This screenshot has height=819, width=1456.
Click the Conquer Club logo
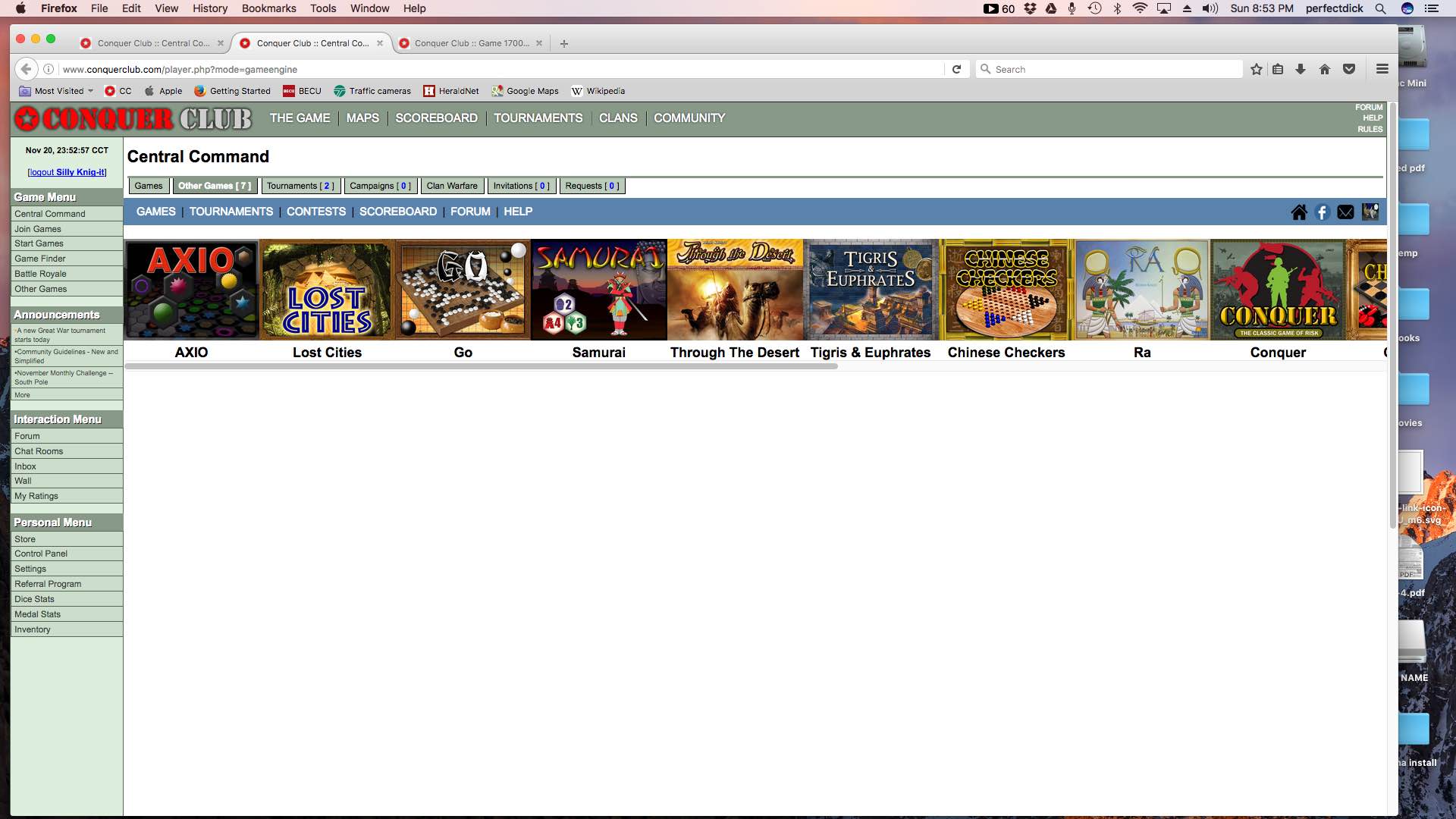133,118
